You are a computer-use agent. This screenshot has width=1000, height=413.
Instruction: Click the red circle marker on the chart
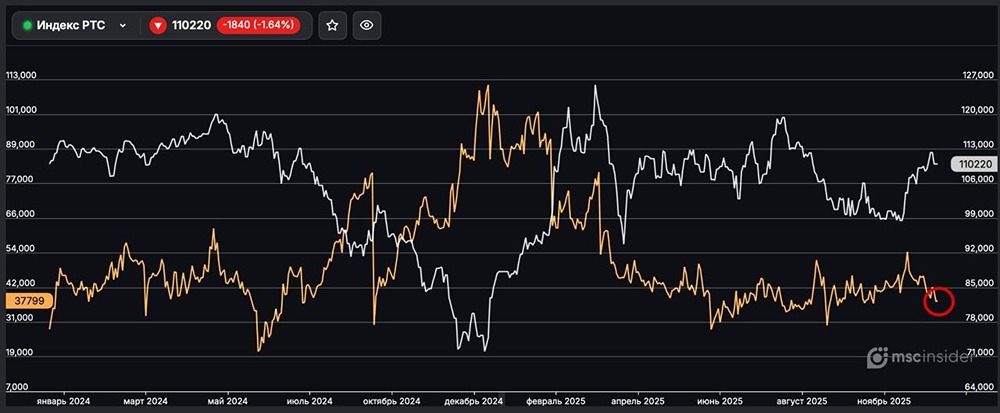938,300
